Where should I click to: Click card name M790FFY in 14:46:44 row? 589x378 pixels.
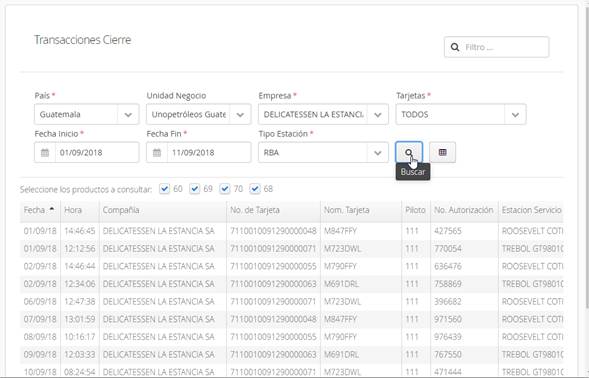pyautogui.click(x=340, y=266)
